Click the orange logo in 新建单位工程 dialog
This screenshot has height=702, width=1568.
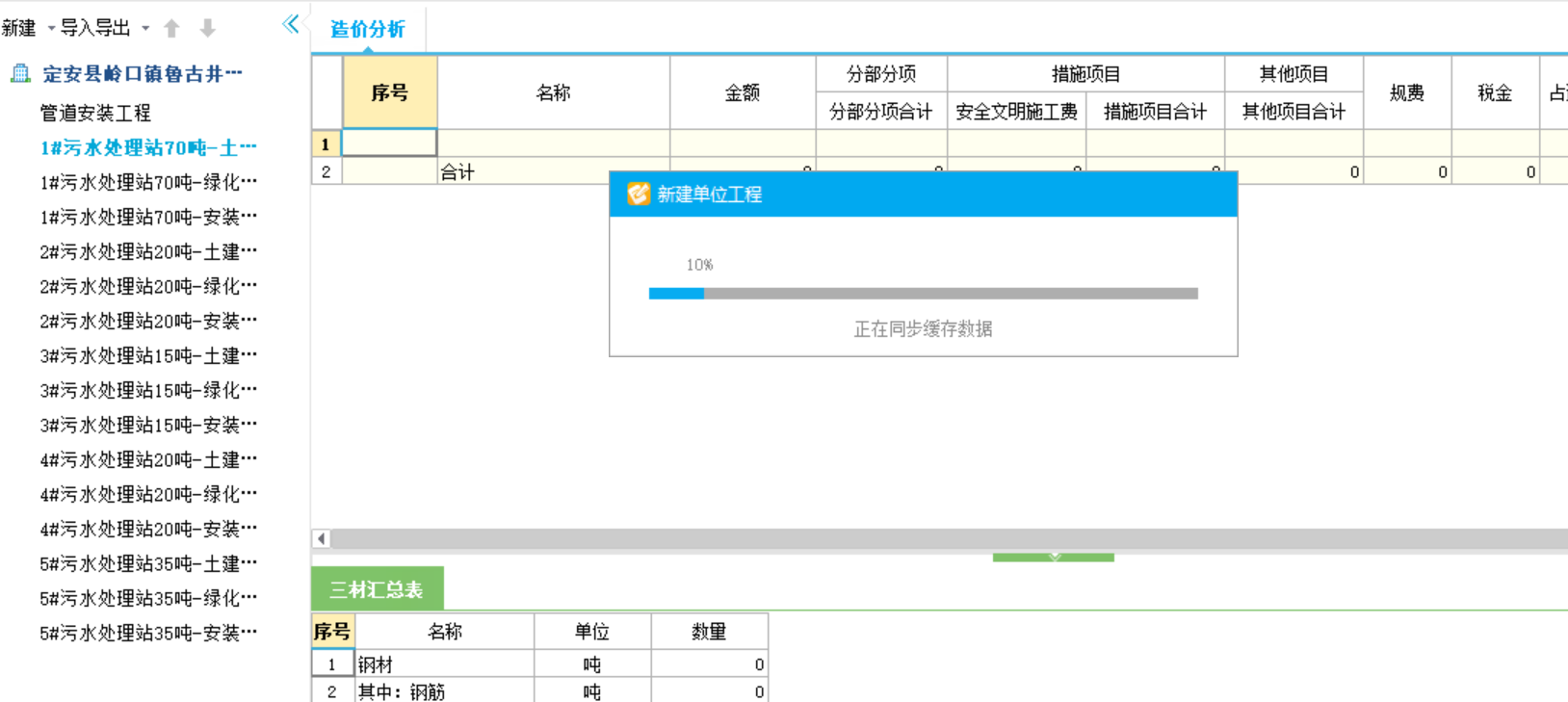pos(638,195)
